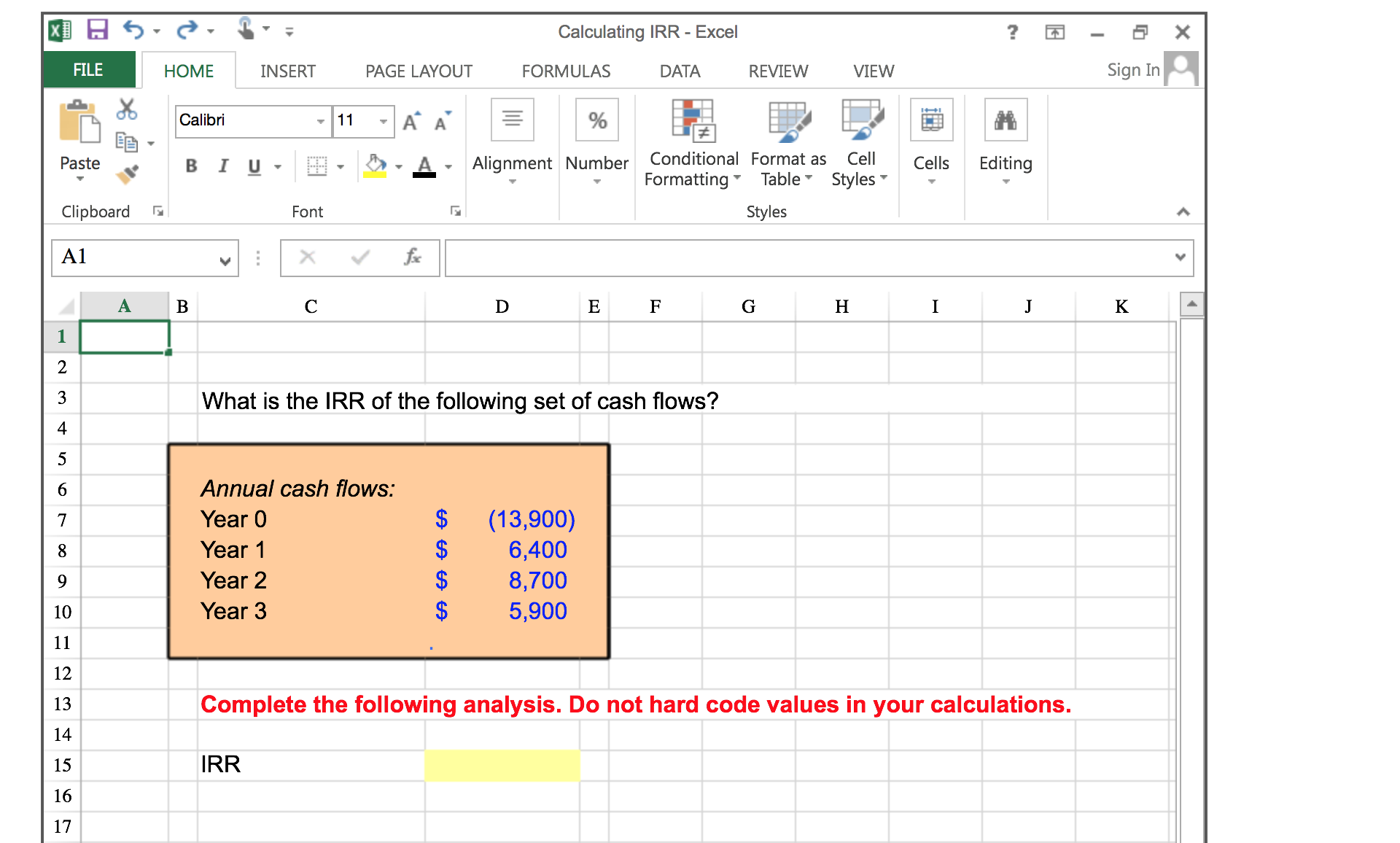This screenshot has width=1400, height=843.
Task: Open the Font name dropdown
Action: 319,121
